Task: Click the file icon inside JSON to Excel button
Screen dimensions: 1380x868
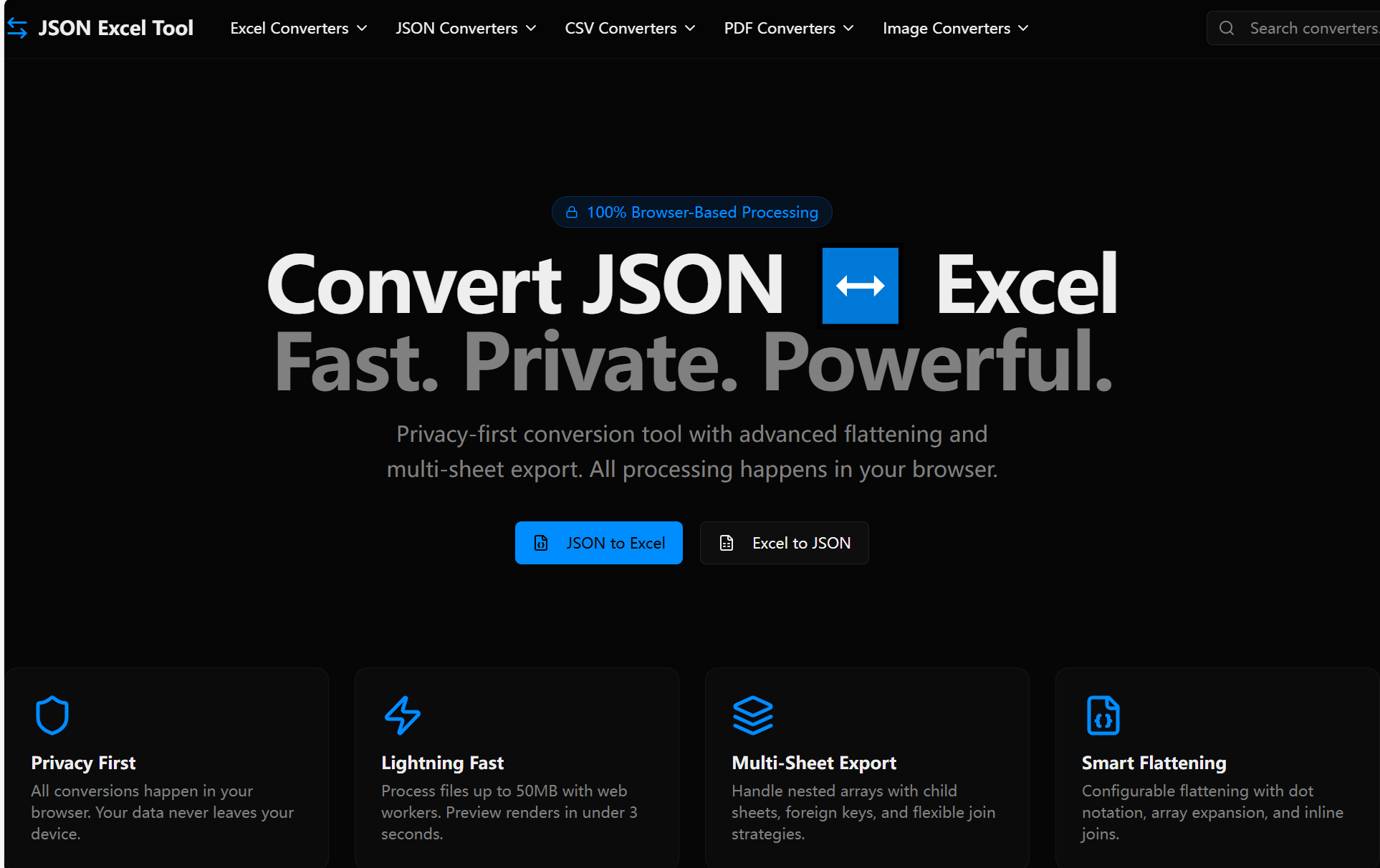Action: click(x=541, y=543)
